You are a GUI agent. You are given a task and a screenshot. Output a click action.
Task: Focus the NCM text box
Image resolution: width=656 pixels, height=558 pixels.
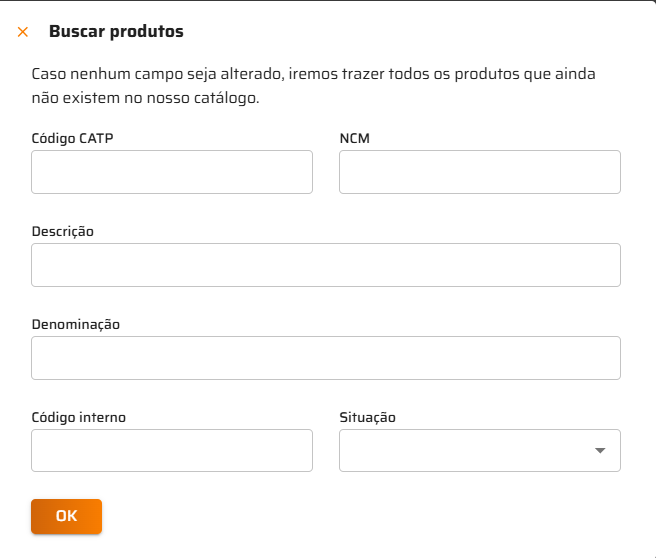coord(479,172)
